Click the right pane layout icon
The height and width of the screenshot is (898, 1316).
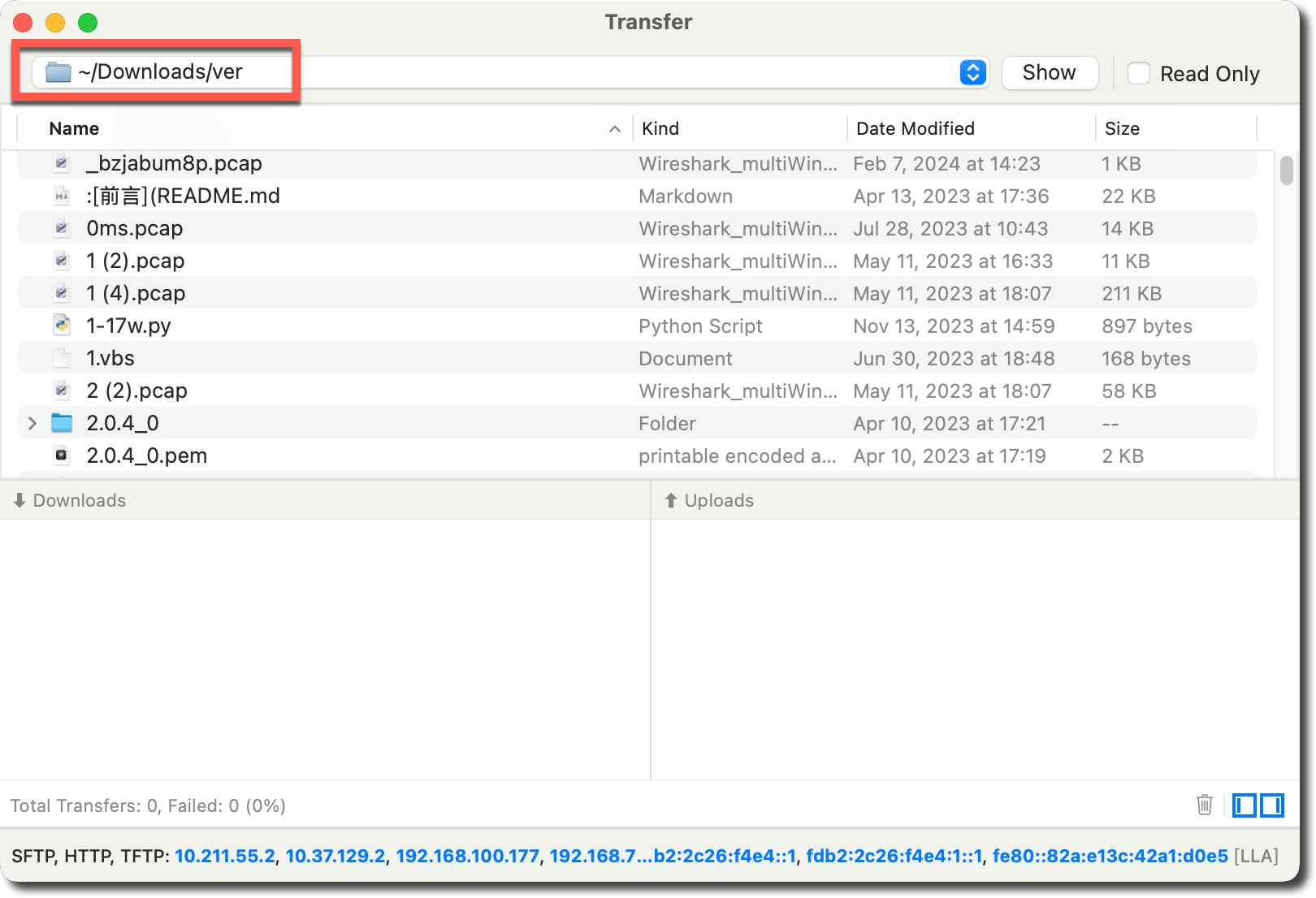click(x=1272, y=805)
